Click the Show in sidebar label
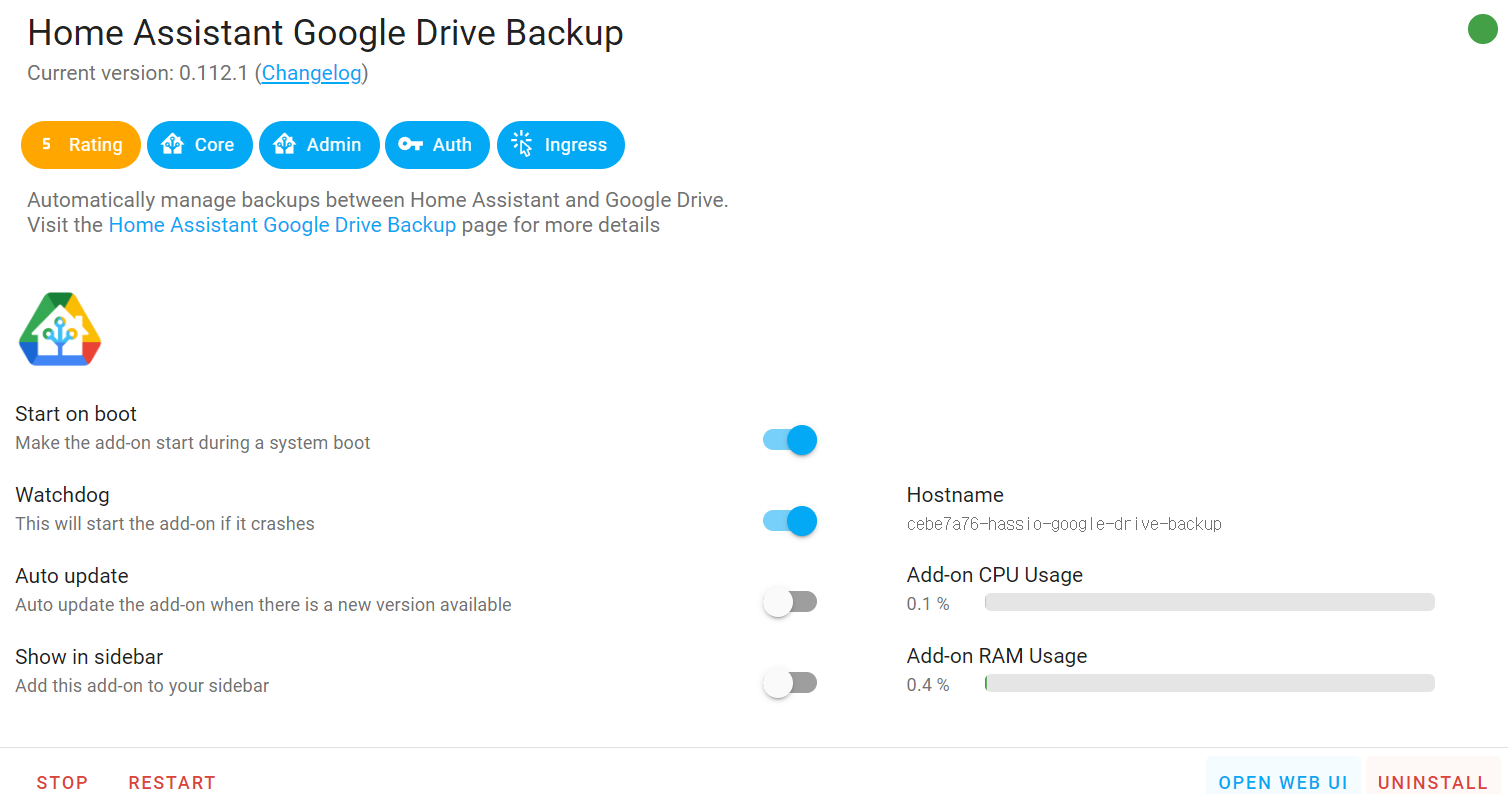1508x794 pixels. point(89,657)
